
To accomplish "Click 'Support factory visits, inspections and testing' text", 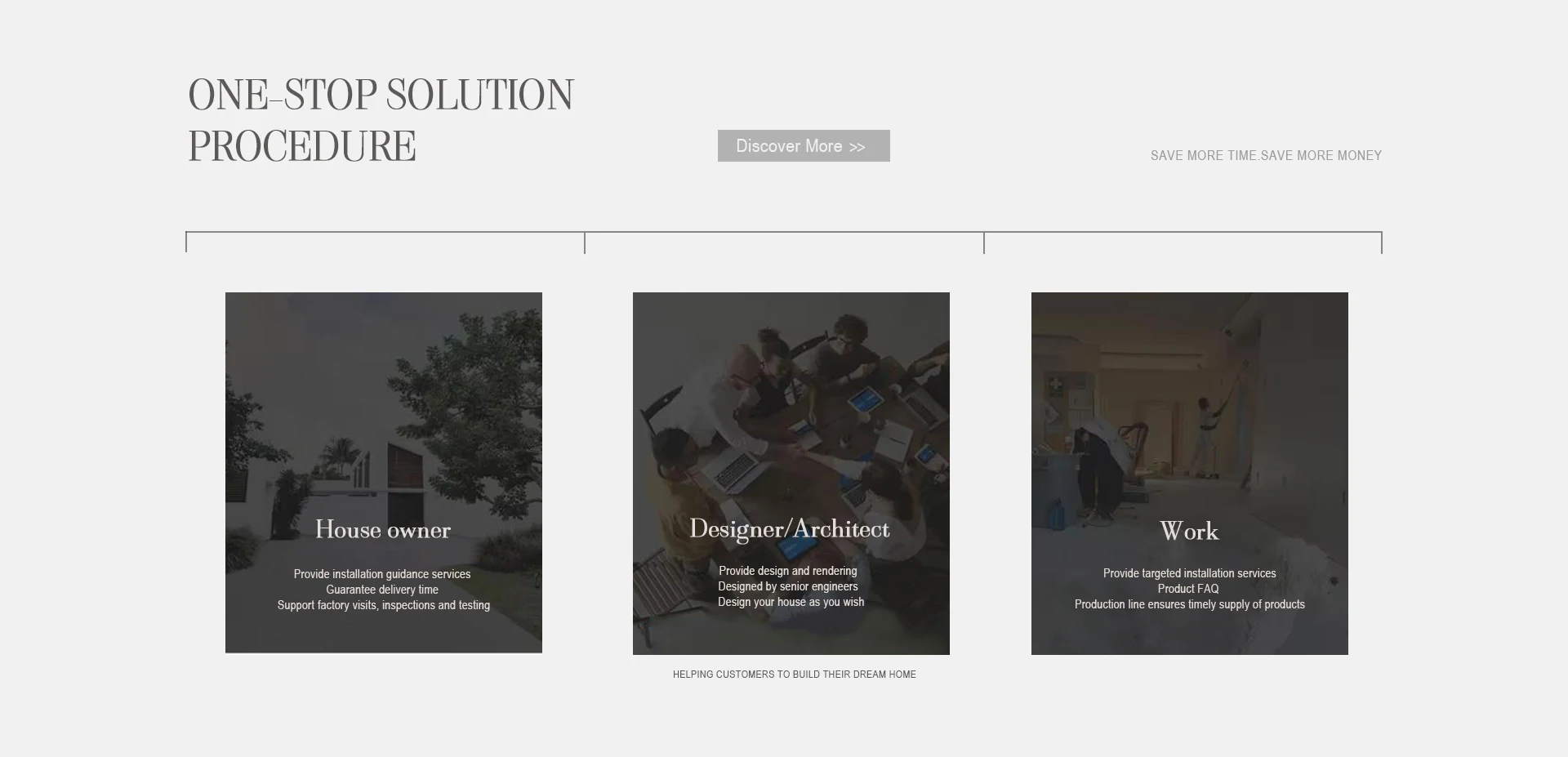I will pos(384,605).
